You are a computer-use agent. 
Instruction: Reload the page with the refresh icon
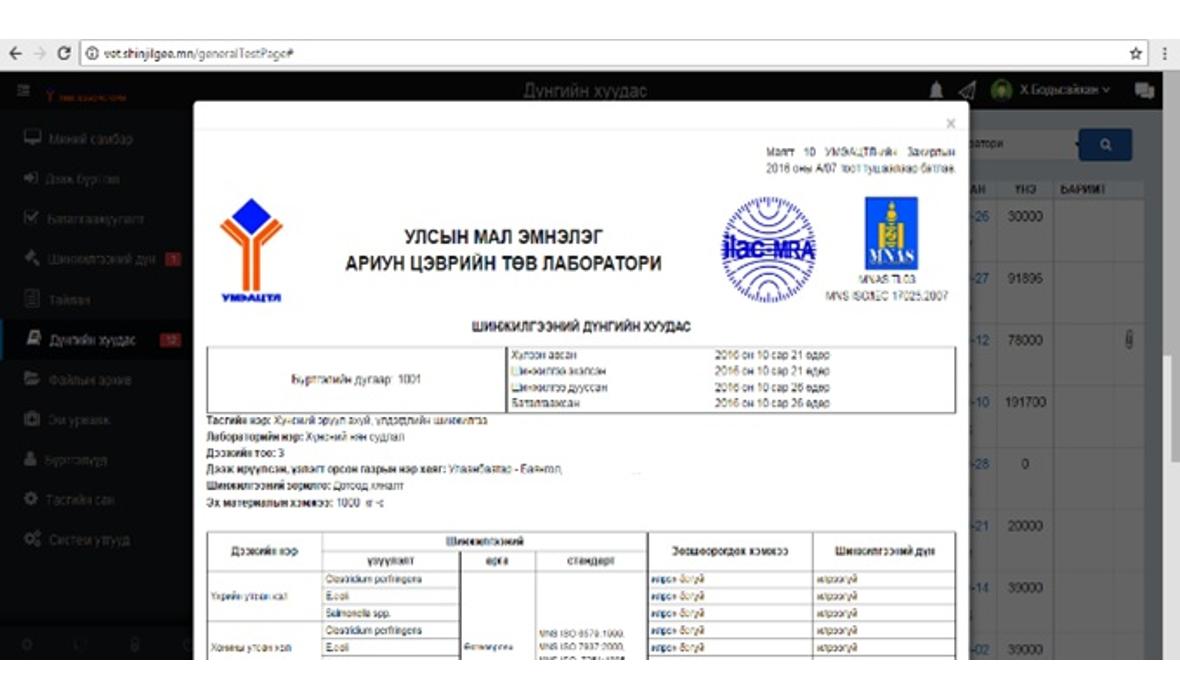pyautogui.click(x=64, y=53)
